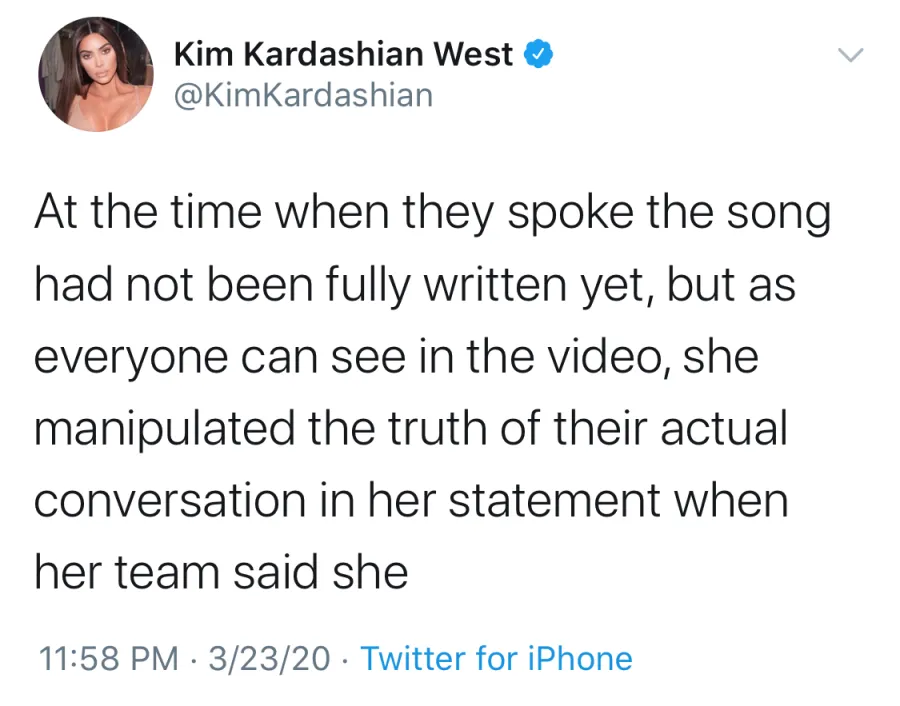The image size is (900, 706).
Task: Click Kim Kardashian's profile picture
Action: [96, 75]
